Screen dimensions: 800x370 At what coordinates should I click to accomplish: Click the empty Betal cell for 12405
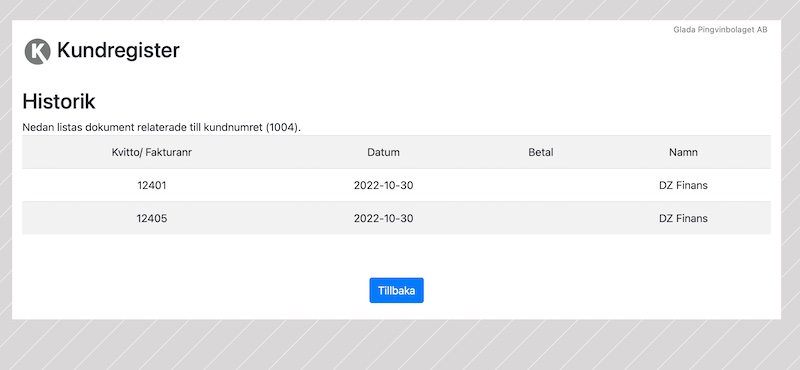pyautogui.click(x=541, y=218)
